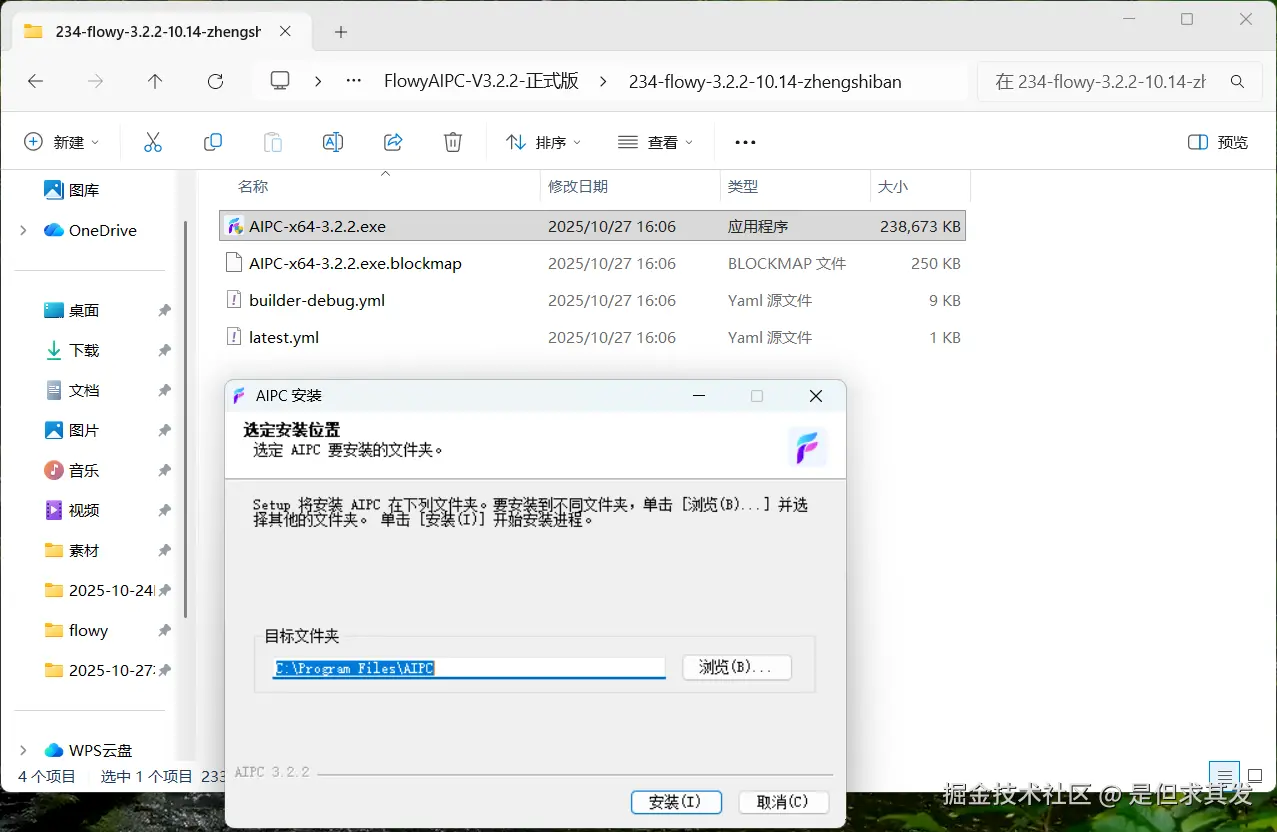Screen dimensions: 1277x832
Task: Click the destination folder path field
Action: pyautogui.click(x=468, y=667)
